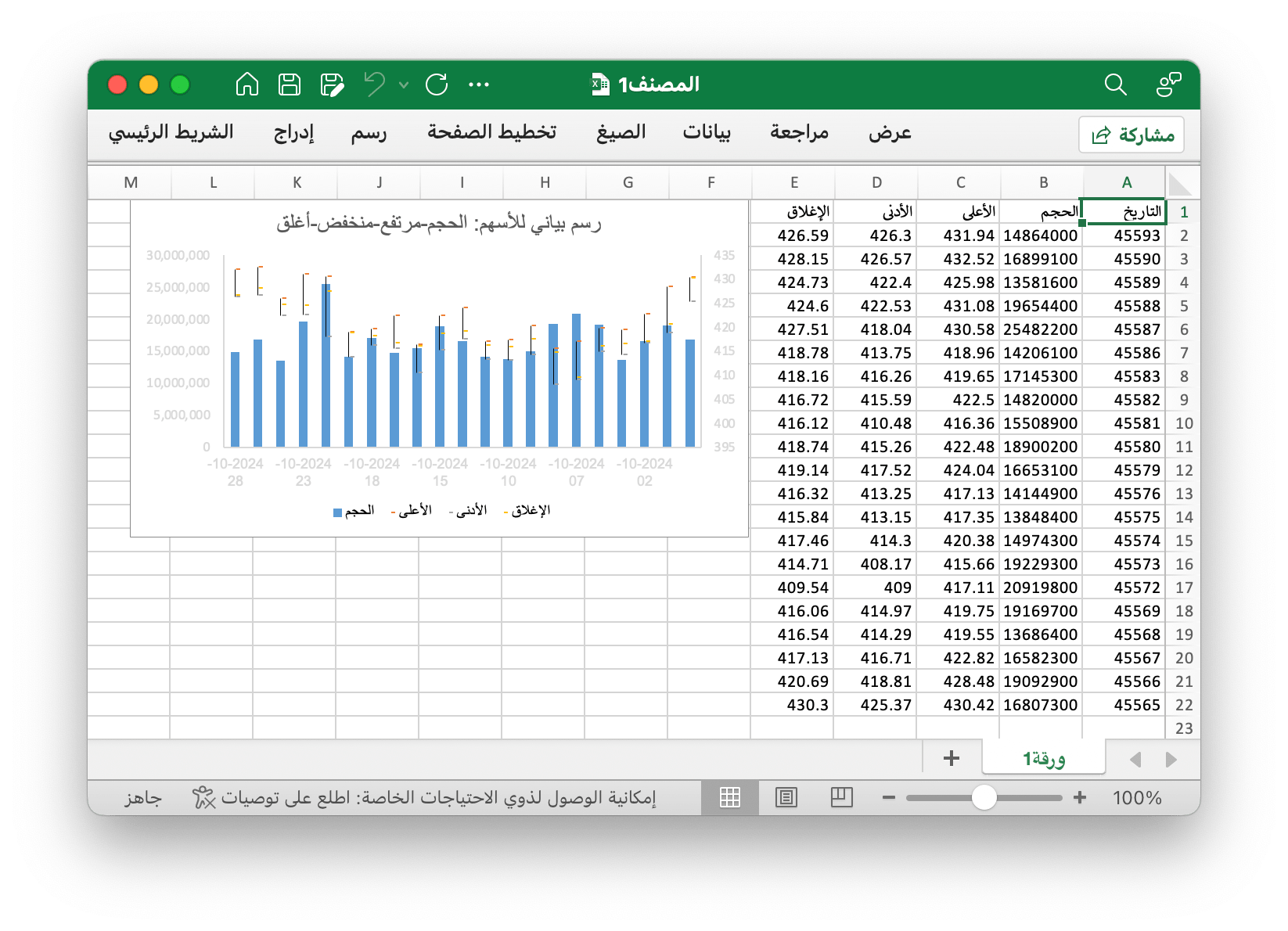
Task: Click the Select All corner triangle
Action: (1180, 183)
